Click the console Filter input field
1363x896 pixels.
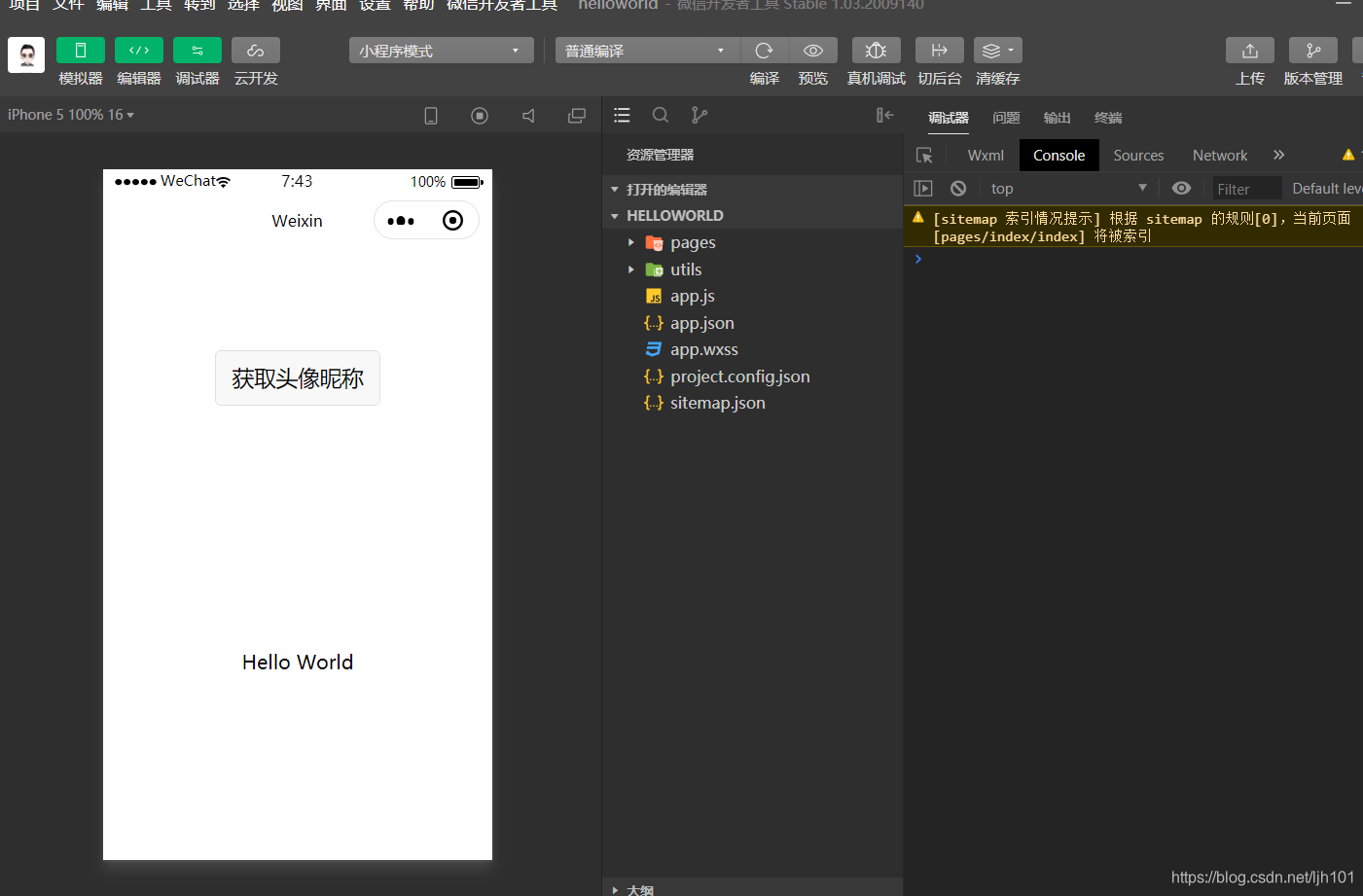coord(1247,189)
